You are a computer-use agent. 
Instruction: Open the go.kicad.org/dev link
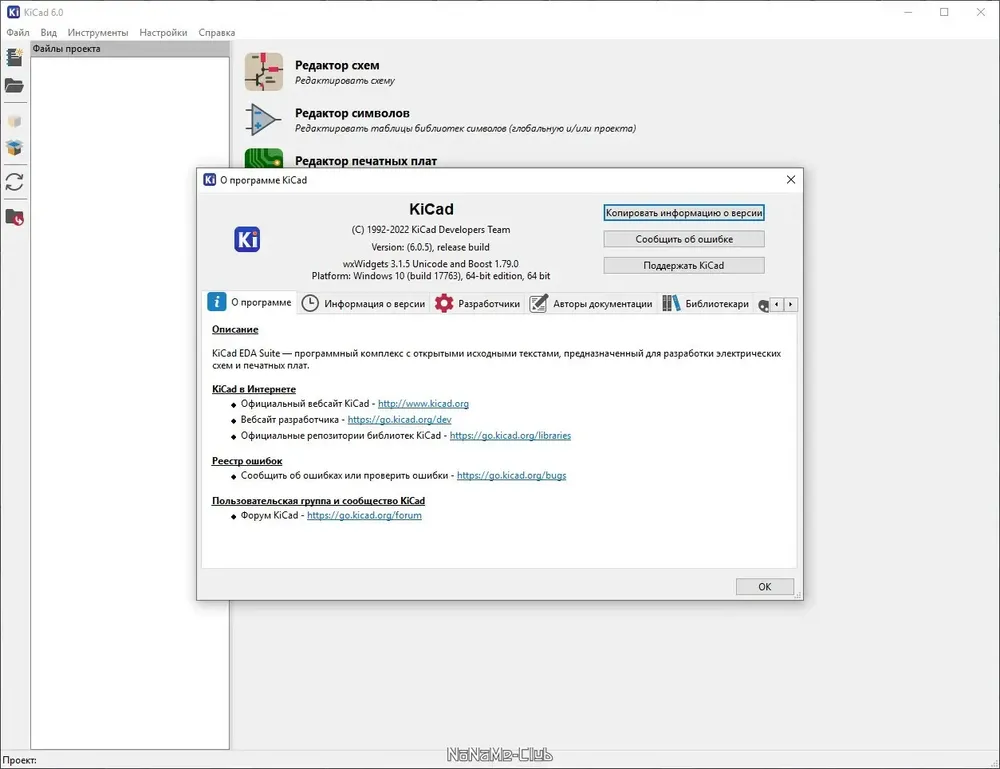(x=399, y=420)
